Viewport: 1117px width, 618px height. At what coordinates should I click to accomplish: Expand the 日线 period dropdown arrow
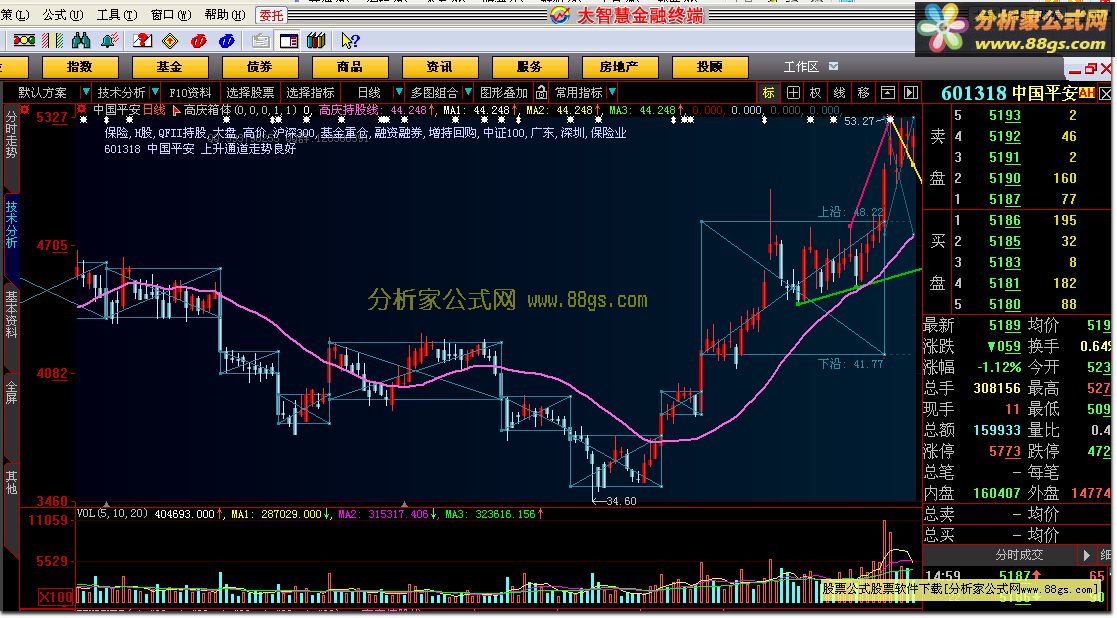399,93
